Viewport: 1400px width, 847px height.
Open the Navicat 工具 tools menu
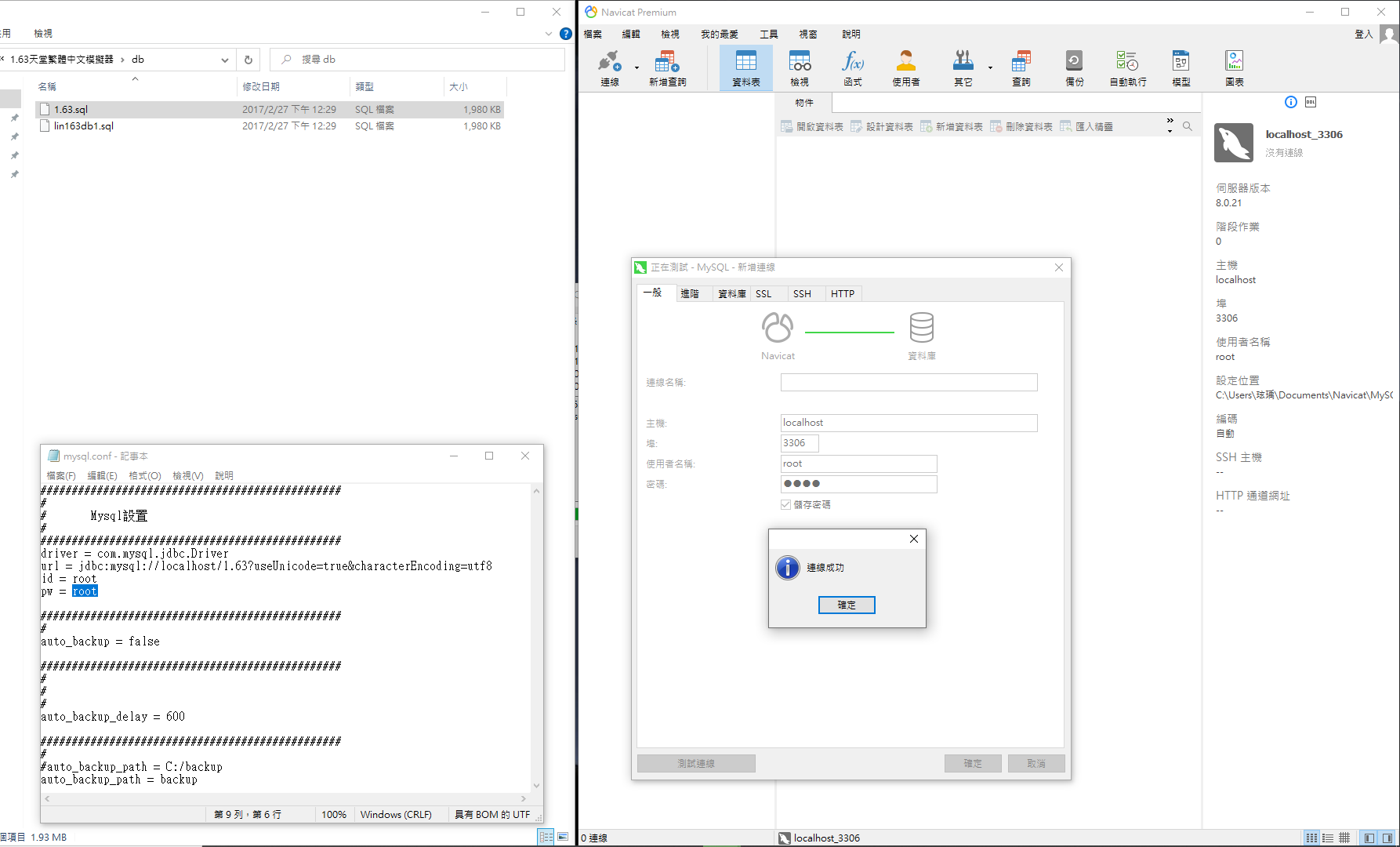tap(769, 35)
